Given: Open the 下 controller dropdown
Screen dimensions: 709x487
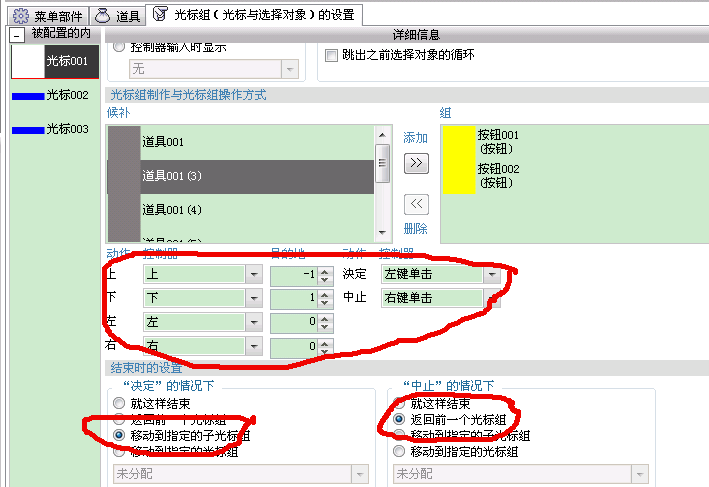Looking at the screenshot, I should (254, 298).
